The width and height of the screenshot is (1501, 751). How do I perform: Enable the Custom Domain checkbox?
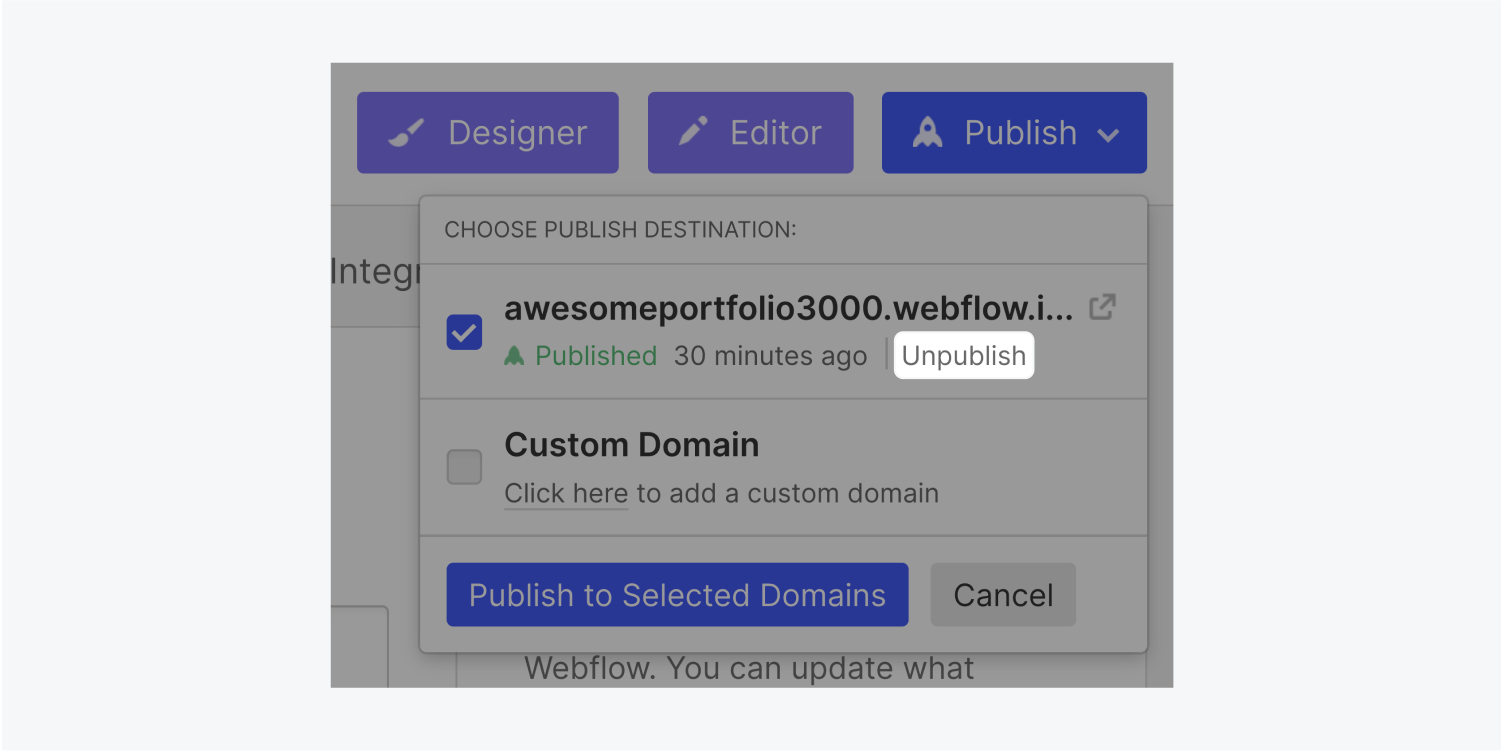[463, 467]
